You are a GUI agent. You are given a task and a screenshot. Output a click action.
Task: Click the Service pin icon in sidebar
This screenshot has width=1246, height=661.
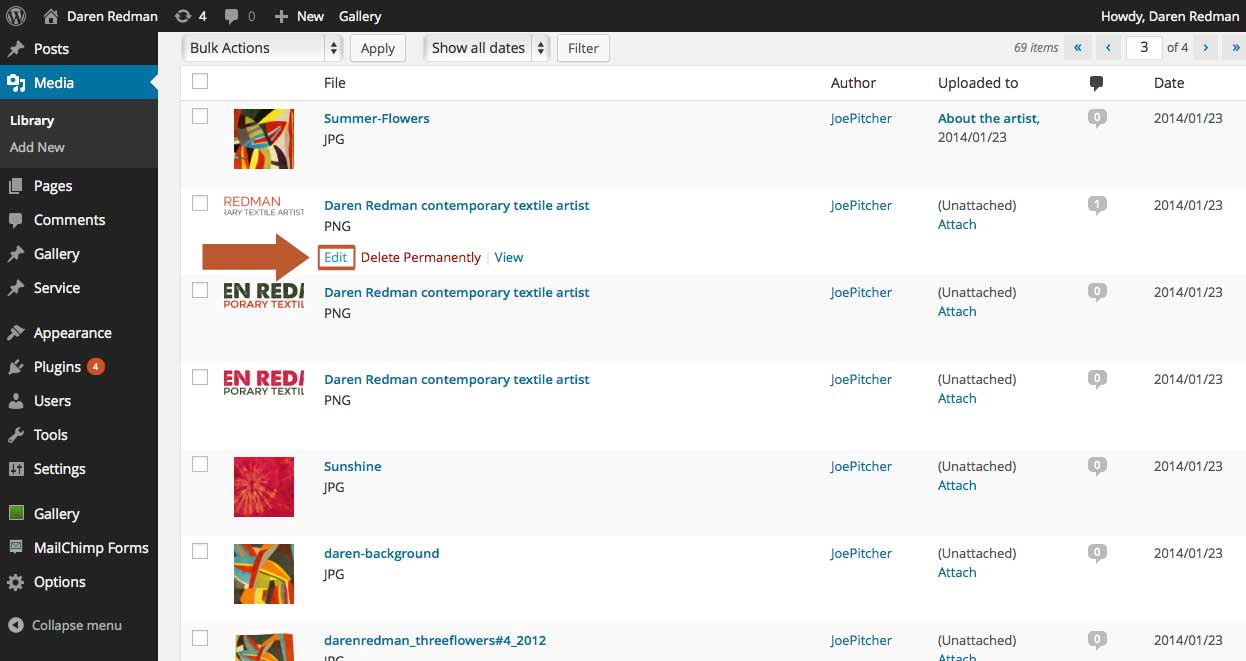(16, 288)
